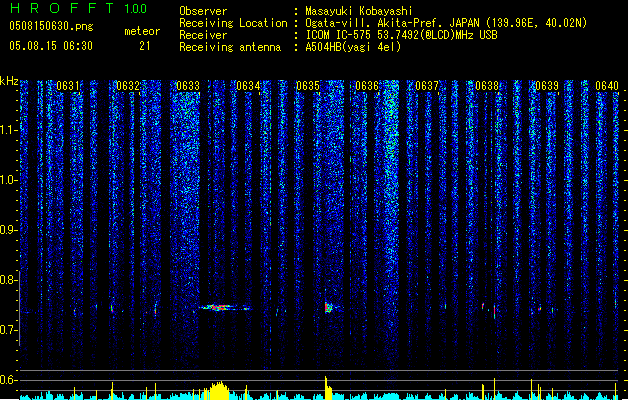This screenshot has height=400, width=629.
Task: Click the tall yellow intensity spike at 0635
Action: (327, 388)
